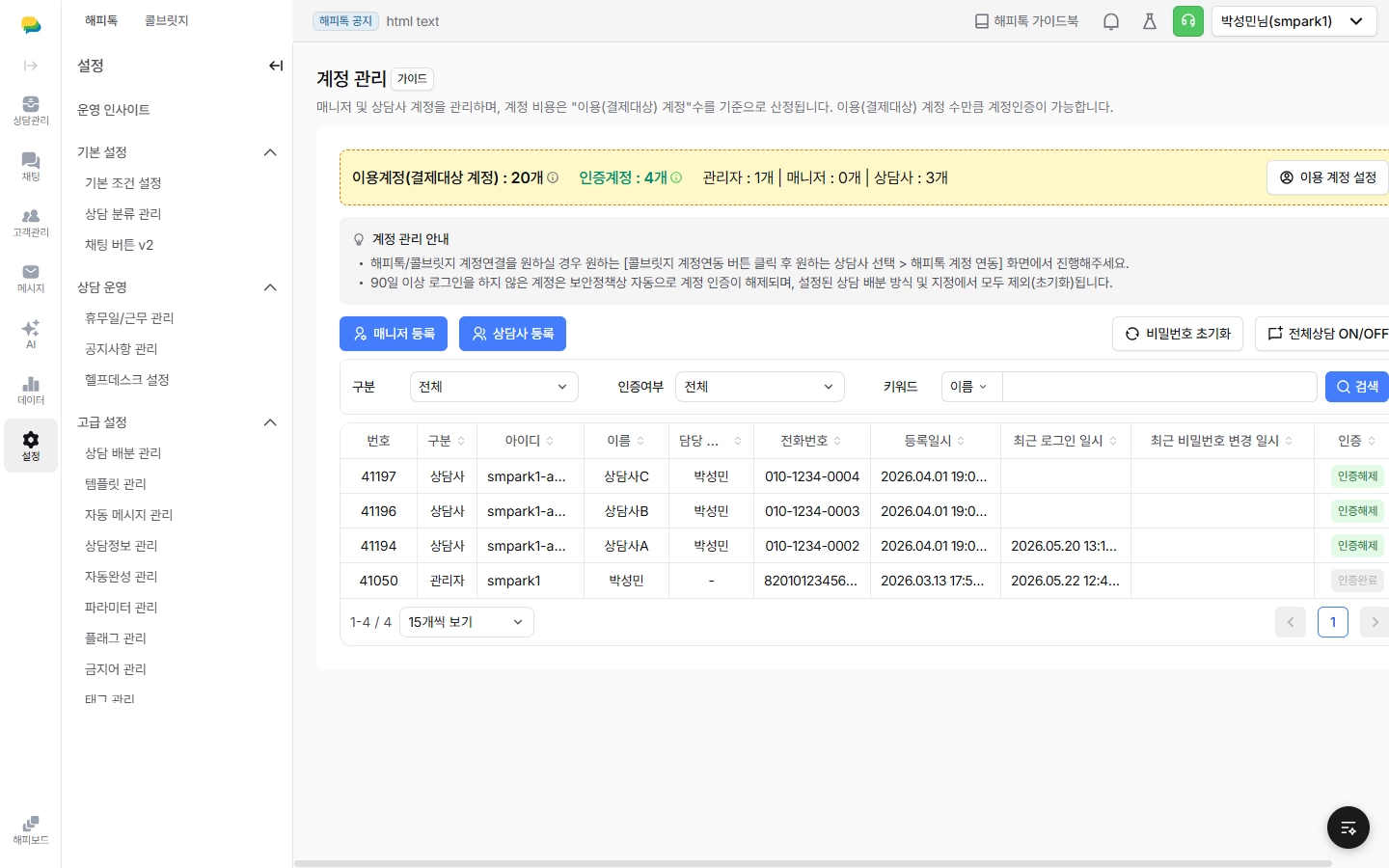Viewport: 1389px width, 868px height.
Task: Open the 구분 filter dropdown
Action: [x=494, y=387]
